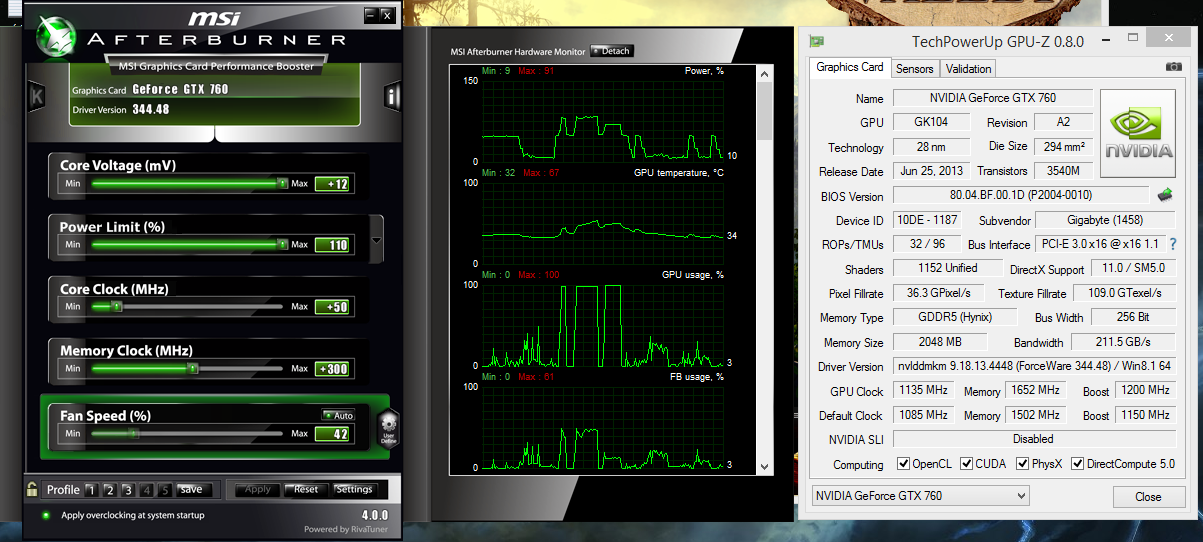This screenshot has width=1203, height=542.
Task: Click Bus Interface question mark icon
Action: [1173, 244]
